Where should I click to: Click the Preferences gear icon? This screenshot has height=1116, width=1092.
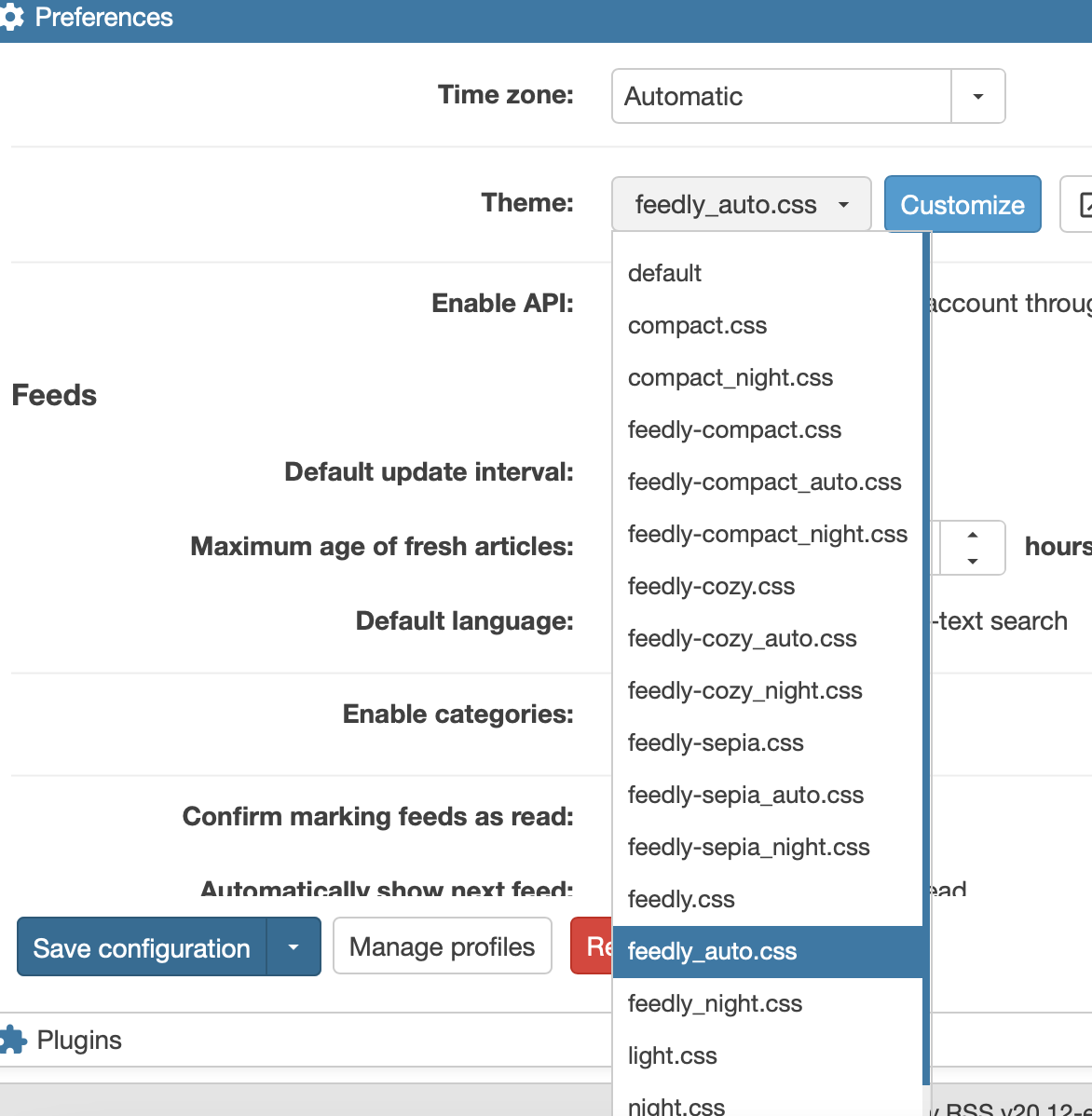[x=10, y=17]
